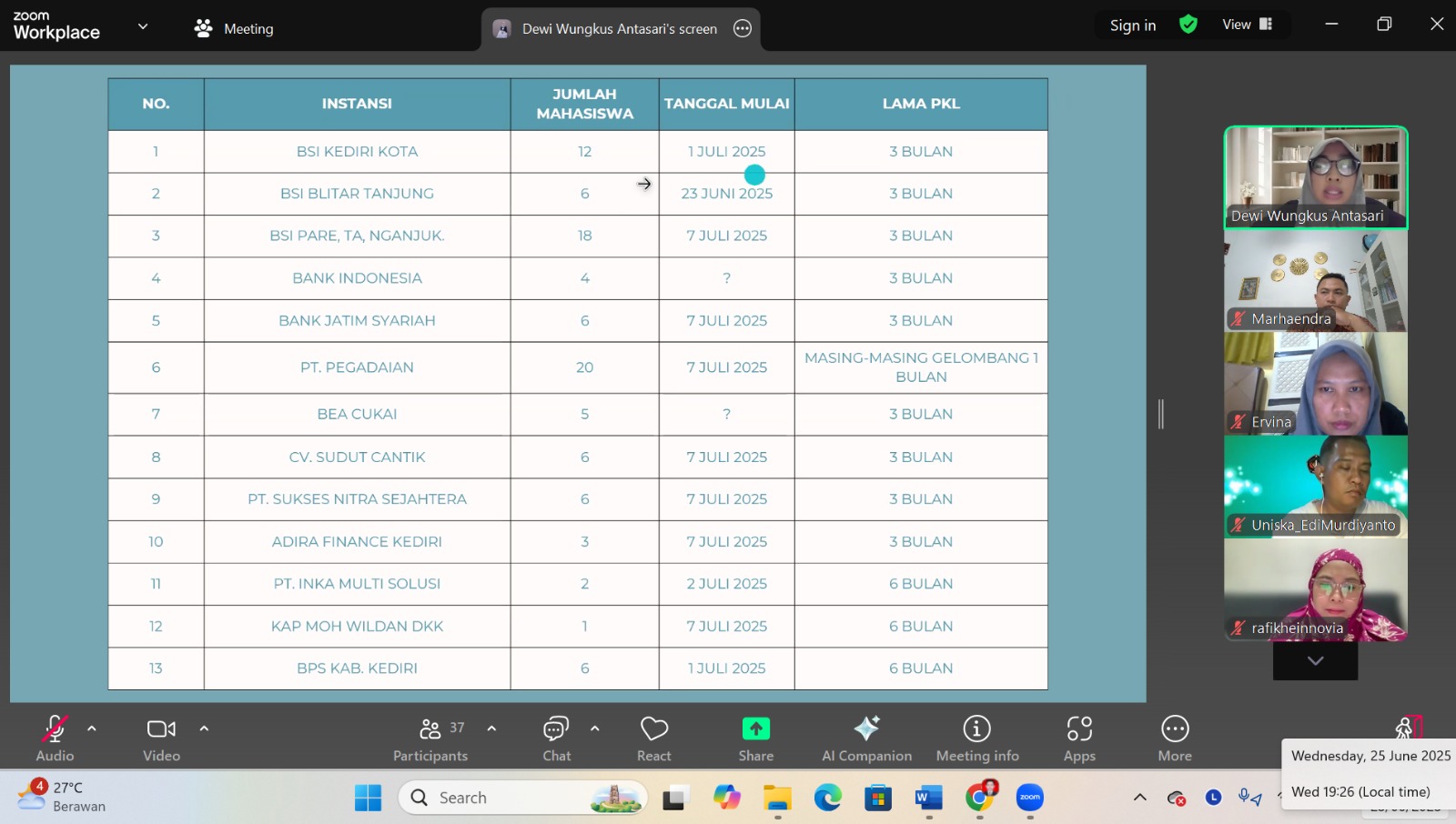Open the View layout menu
The width and height of the screenshot is (1456, 824).
tap(1247, 25)
